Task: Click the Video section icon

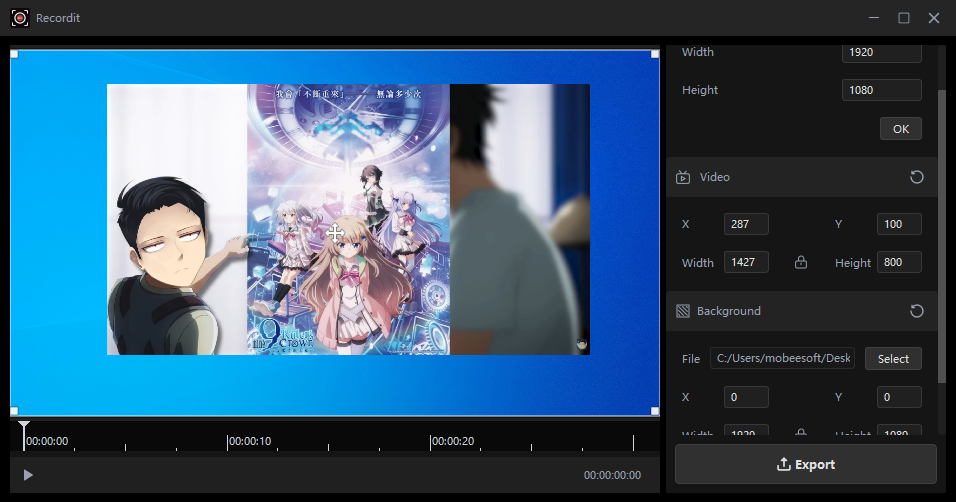Action: coord(683,177)
